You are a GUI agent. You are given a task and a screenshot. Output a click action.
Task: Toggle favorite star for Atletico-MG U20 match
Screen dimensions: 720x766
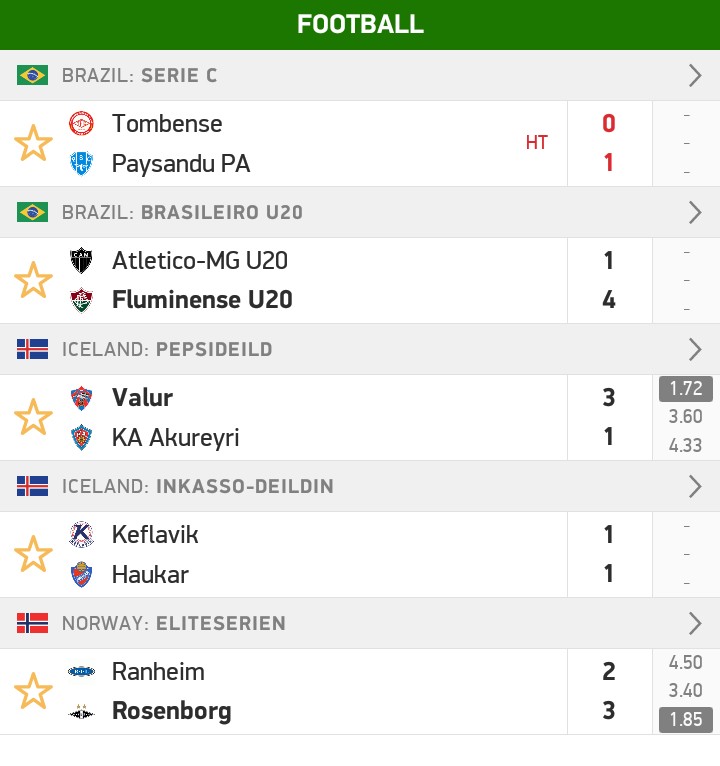pyautogui.click(x=33, y=280)
